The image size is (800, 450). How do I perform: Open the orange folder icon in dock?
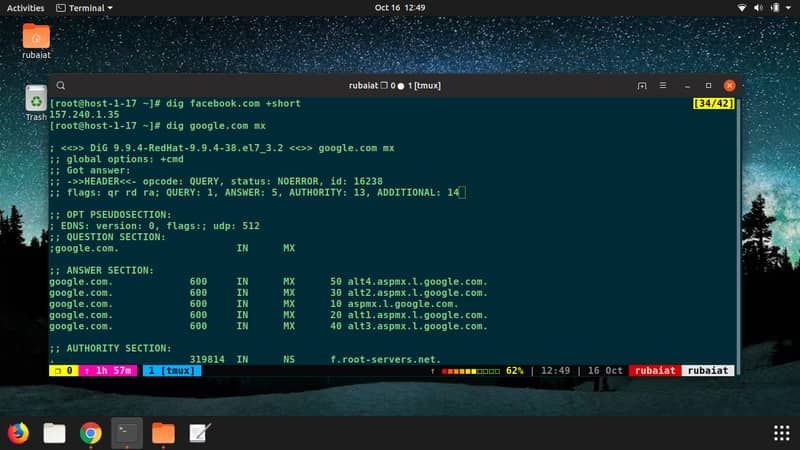(163, 432)
